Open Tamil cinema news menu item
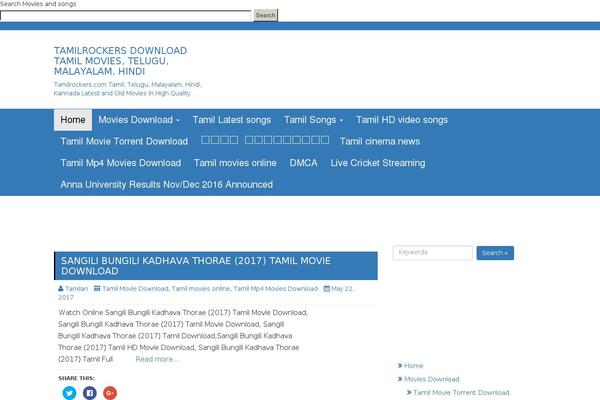The image size is (600, 400). pyautogui.click(x=380, y=141)
